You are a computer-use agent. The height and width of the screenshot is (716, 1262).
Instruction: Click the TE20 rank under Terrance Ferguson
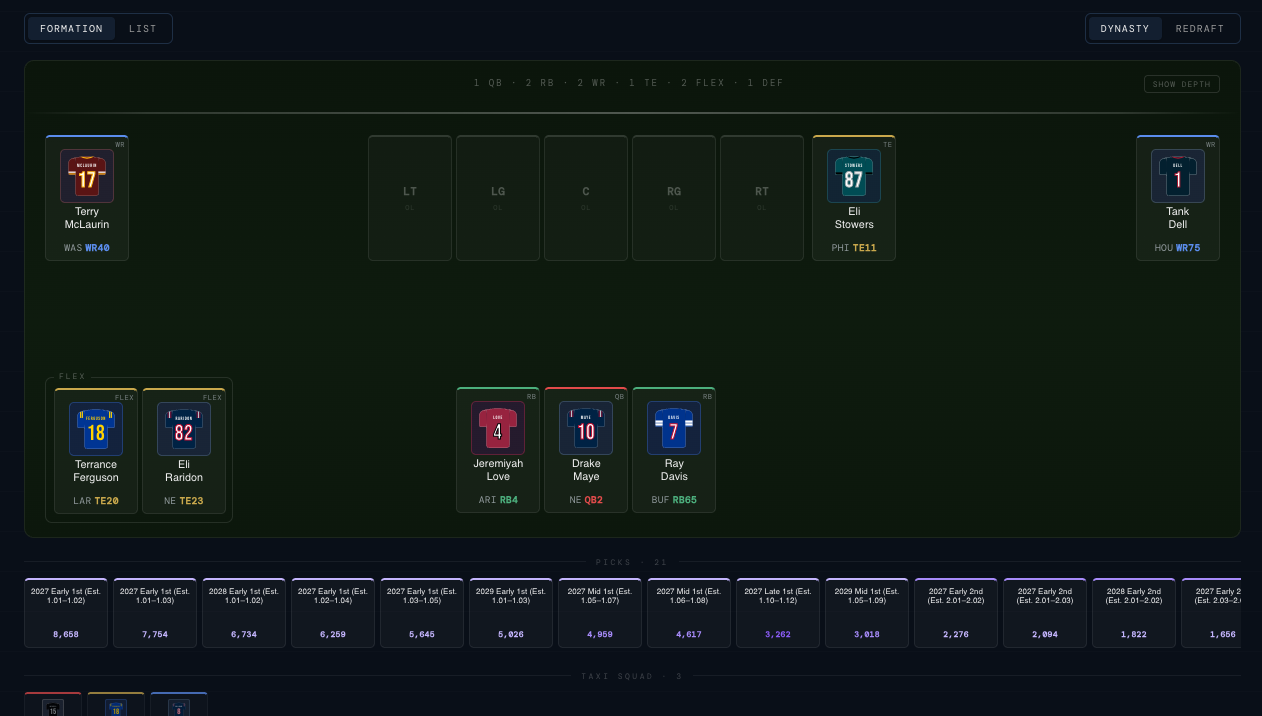(107, 501)
